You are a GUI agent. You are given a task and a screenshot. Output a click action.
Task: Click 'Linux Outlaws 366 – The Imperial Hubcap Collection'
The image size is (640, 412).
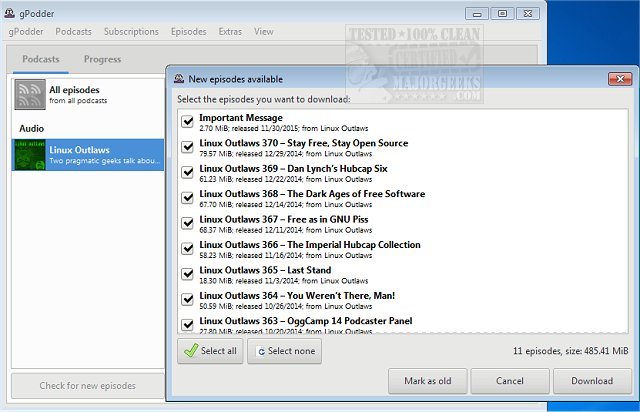click(x=310, y=245)
